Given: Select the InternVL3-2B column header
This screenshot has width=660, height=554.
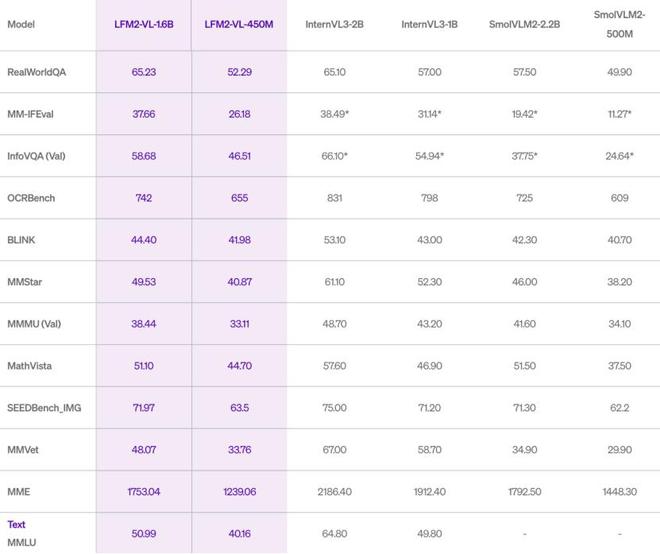Looking at the screenshot, I should tap(334, 24).
